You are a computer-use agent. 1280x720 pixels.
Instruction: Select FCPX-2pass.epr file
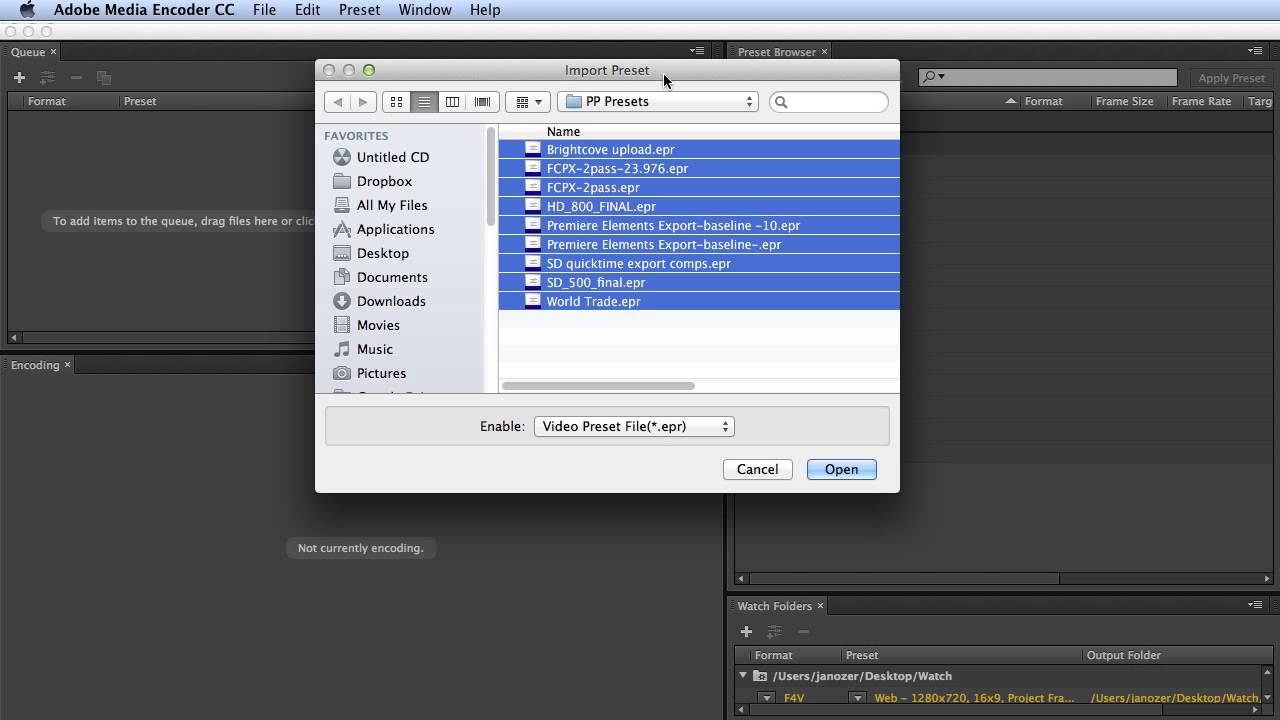point(699,187)
